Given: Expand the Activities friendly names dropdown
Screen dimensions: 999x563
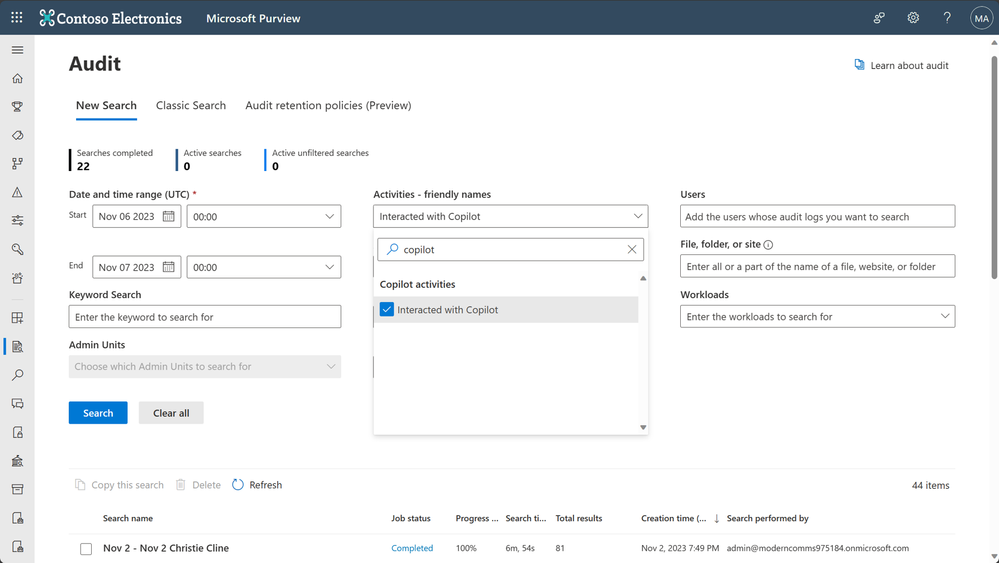Looking at the screenshot, I should 638,216.
